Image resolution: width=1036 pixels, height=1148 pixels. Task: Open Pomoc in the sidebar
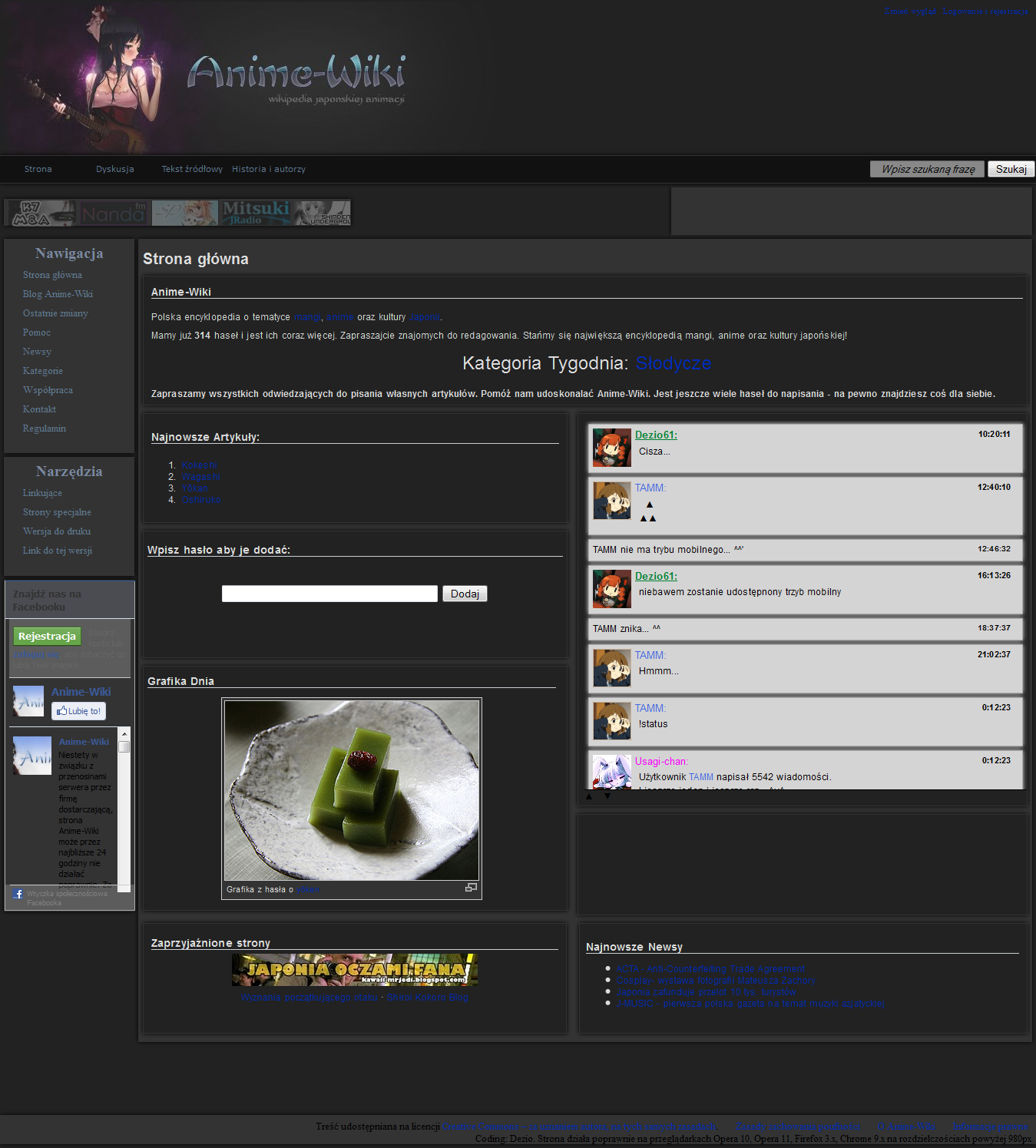pos(37,332)
